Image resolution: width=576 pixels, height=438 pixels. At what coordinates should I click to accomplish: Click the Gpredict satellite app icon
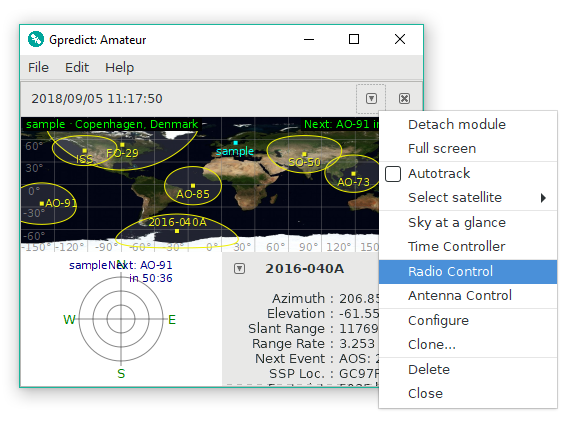(x=36, y=39)
